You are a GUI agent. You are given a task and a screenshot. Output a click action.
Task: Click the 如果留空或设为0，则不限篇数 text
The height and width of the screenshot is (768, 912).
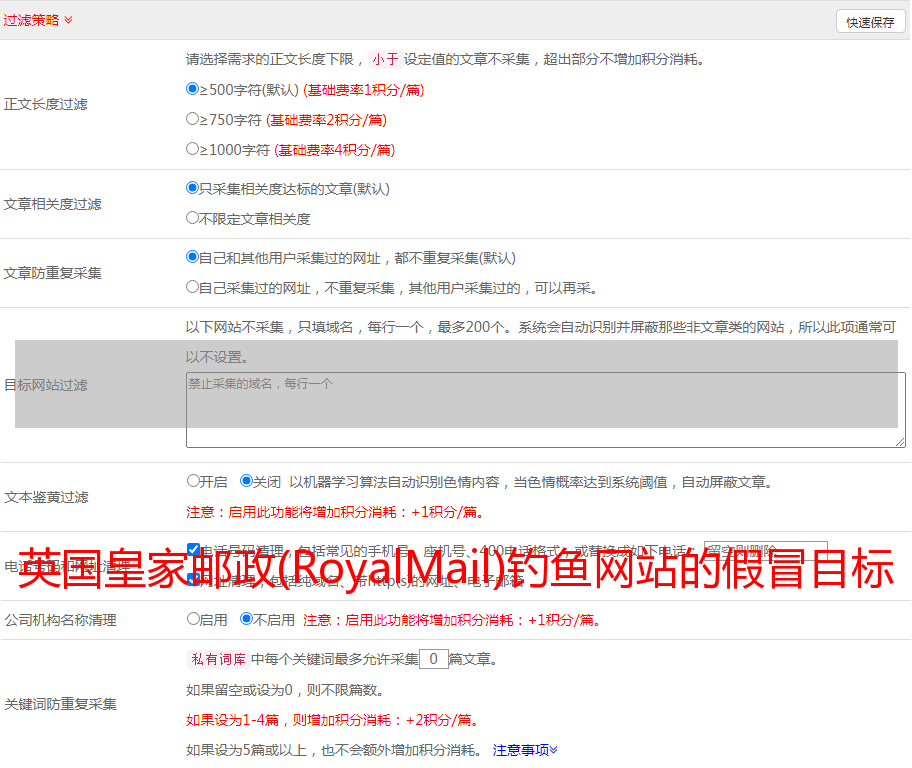click(x=285, y=690)
